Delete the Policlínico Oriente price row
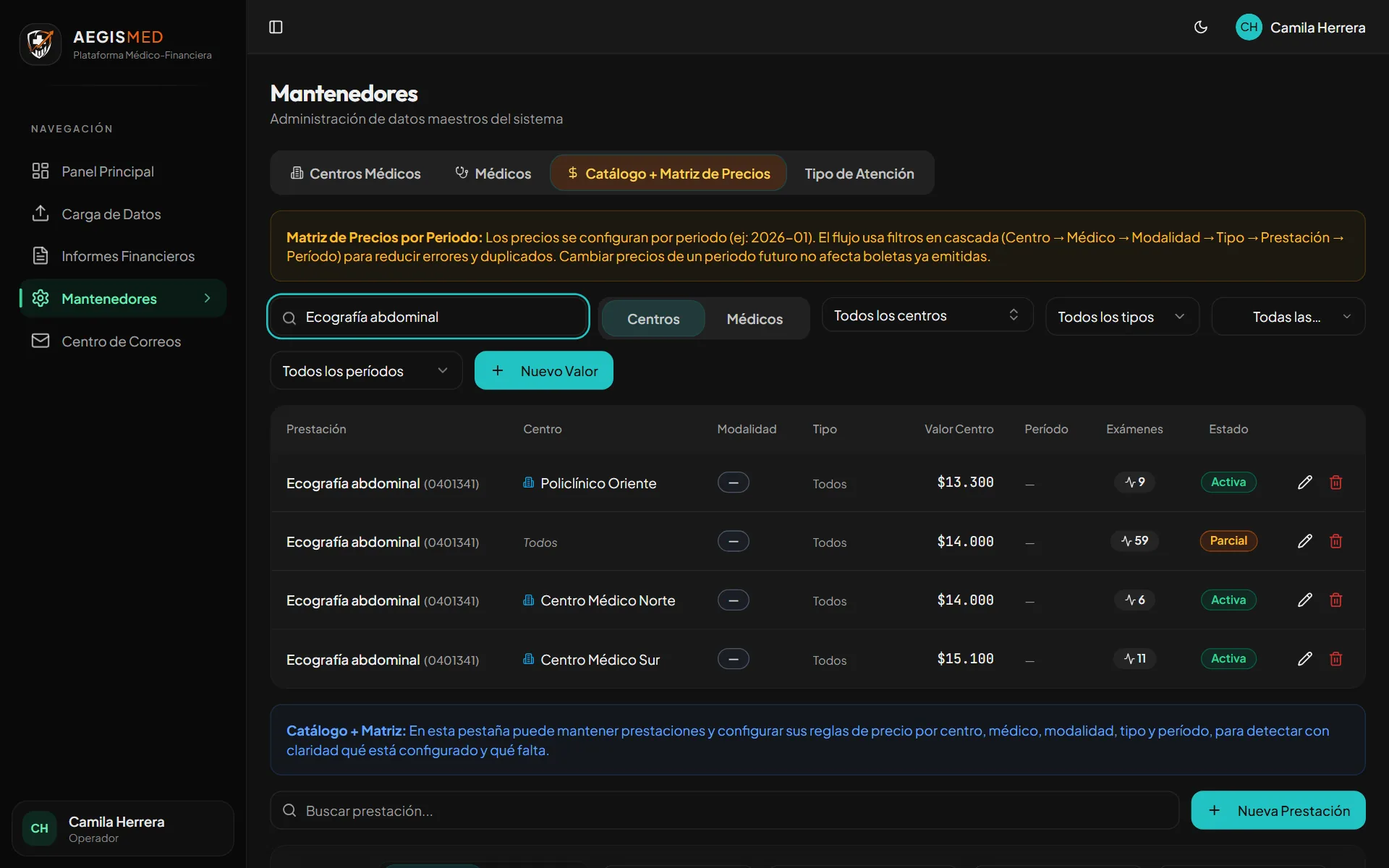This screenshot has height=868, width=1389. pos(1336,482)
